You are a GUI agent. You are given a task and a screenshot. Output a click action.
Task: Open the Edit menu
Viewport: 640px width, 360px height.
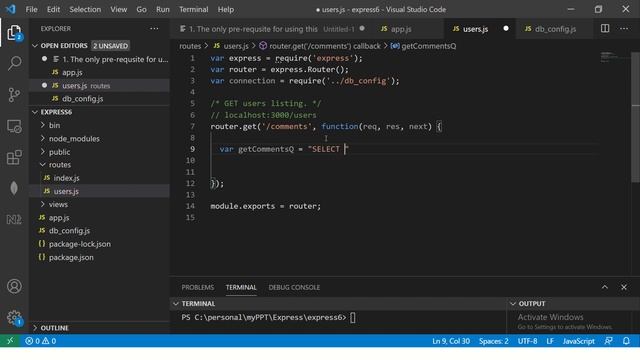click(53, 9)
